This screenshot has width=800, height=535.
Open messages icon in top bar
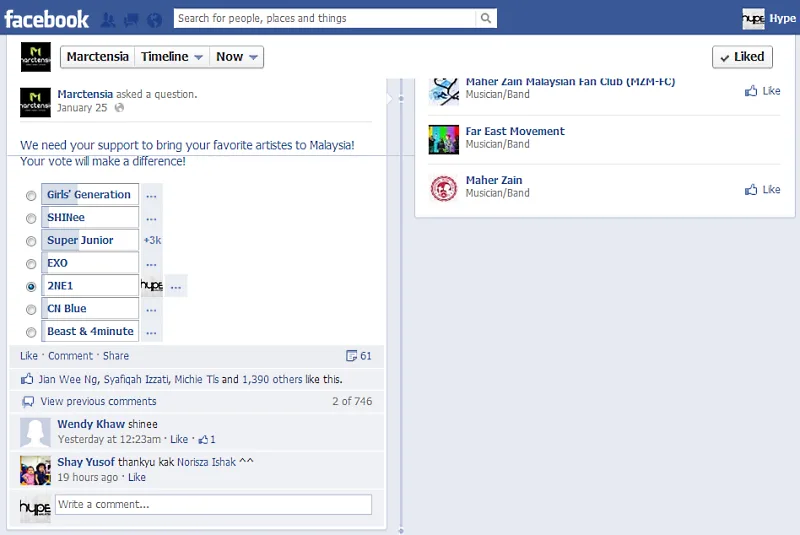[x=131, y=19]
